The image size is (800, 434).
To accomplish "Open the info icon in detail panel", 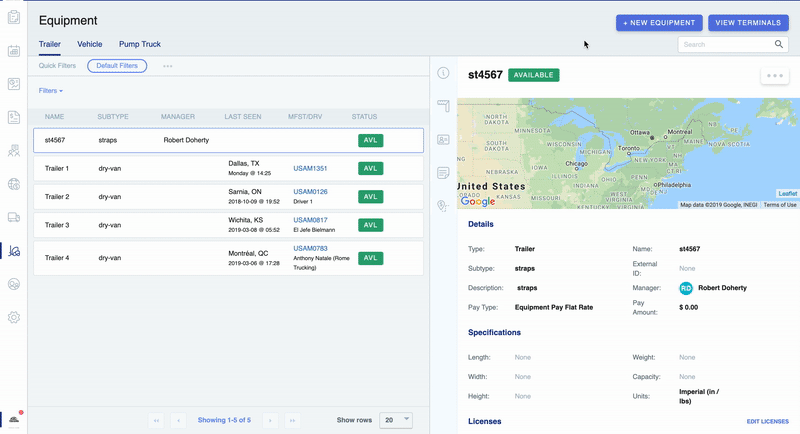I will coord(443,73).
